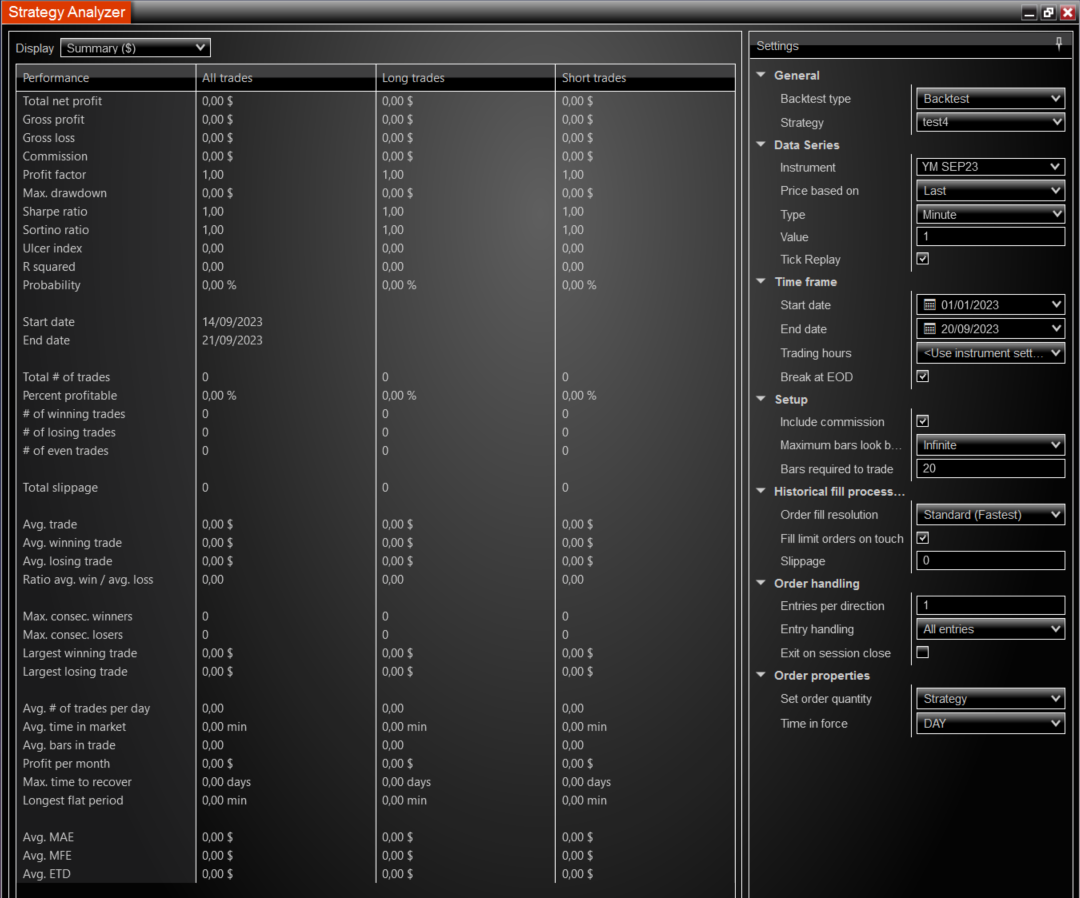Viewport: 1080px width, 898px height.
Task: Click the All trades column header
Action: pyautogui.click(x=286, y=78)
